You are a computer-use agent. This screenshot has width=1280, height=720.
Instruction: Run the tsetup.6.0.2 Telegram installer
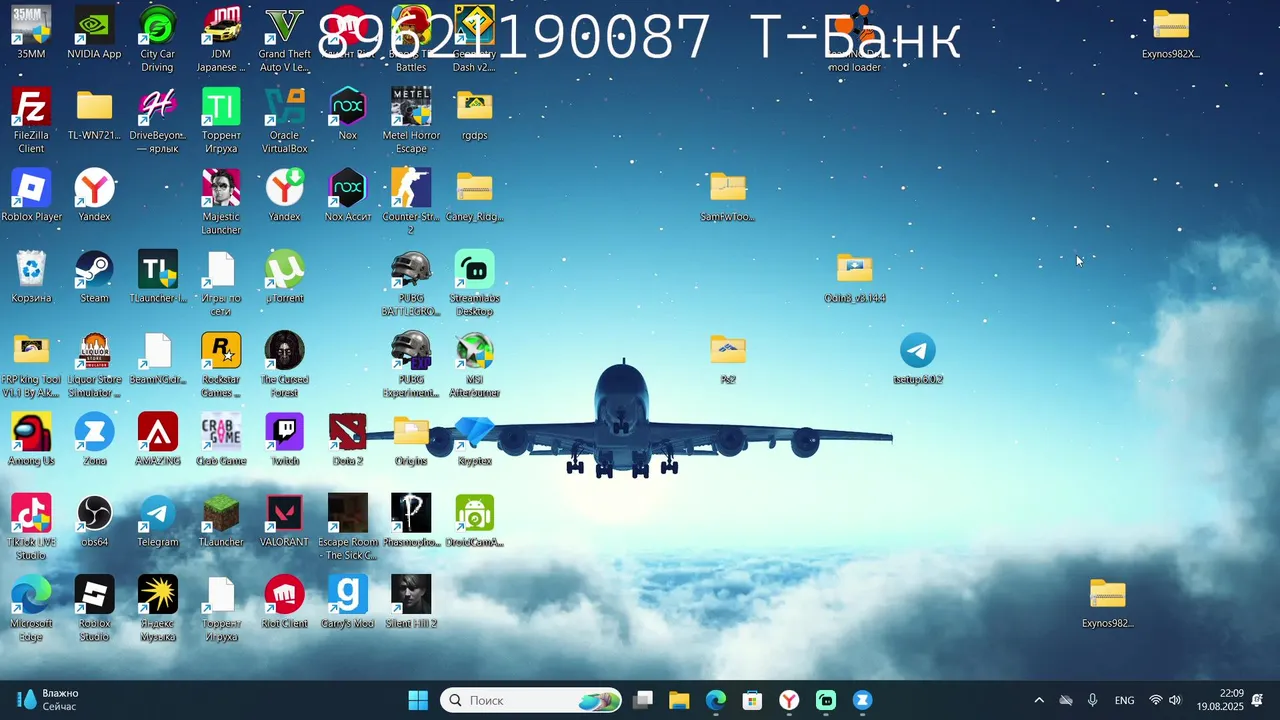(x=918, y=359)
